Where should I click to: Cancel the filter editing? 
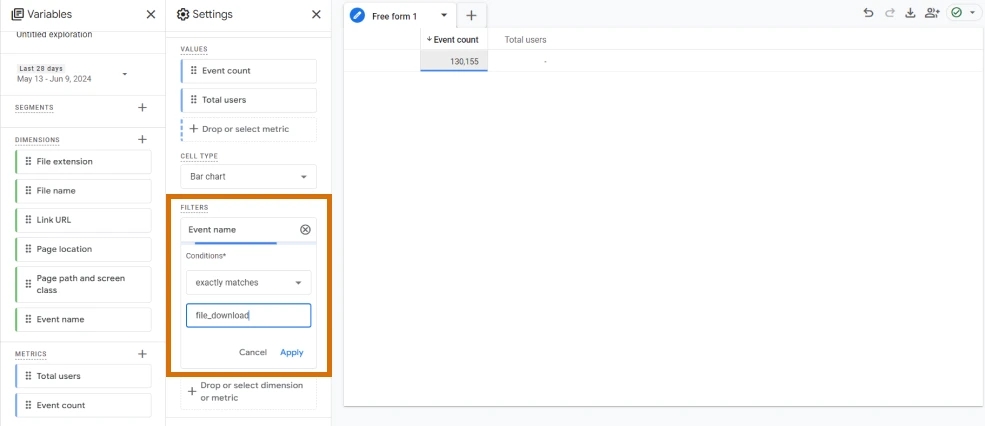pos(253,352)
